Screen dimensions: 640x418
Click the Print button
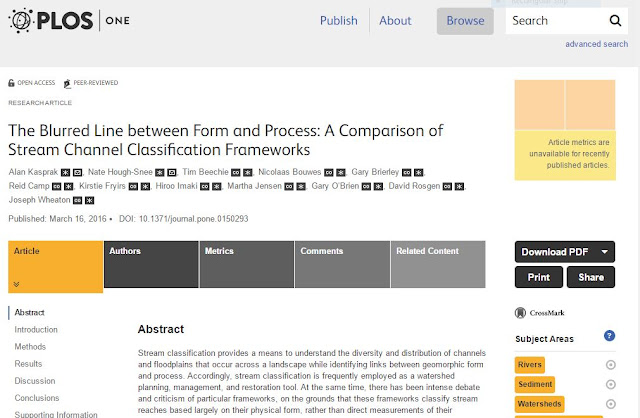point(538,277)
